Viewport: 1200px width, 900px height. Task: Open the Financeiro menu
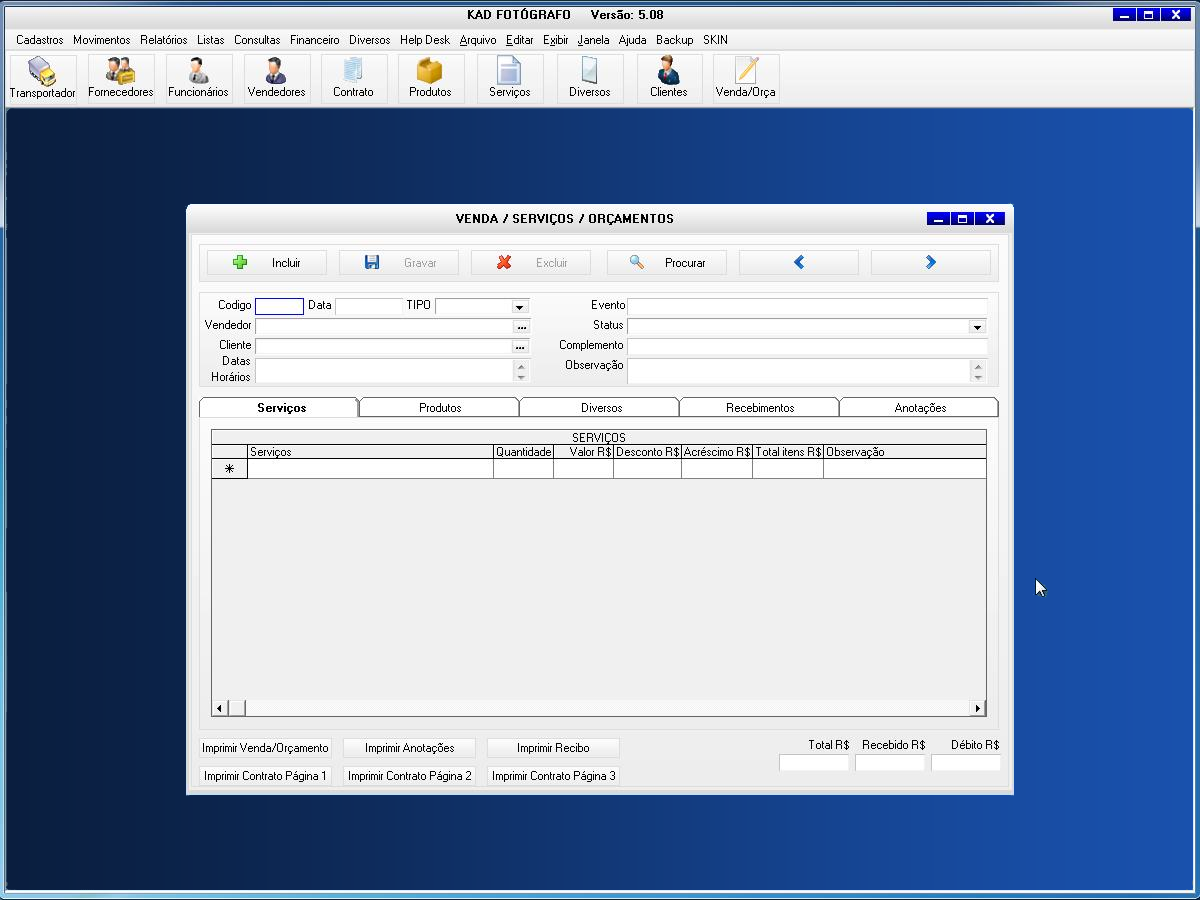(314, 40)
